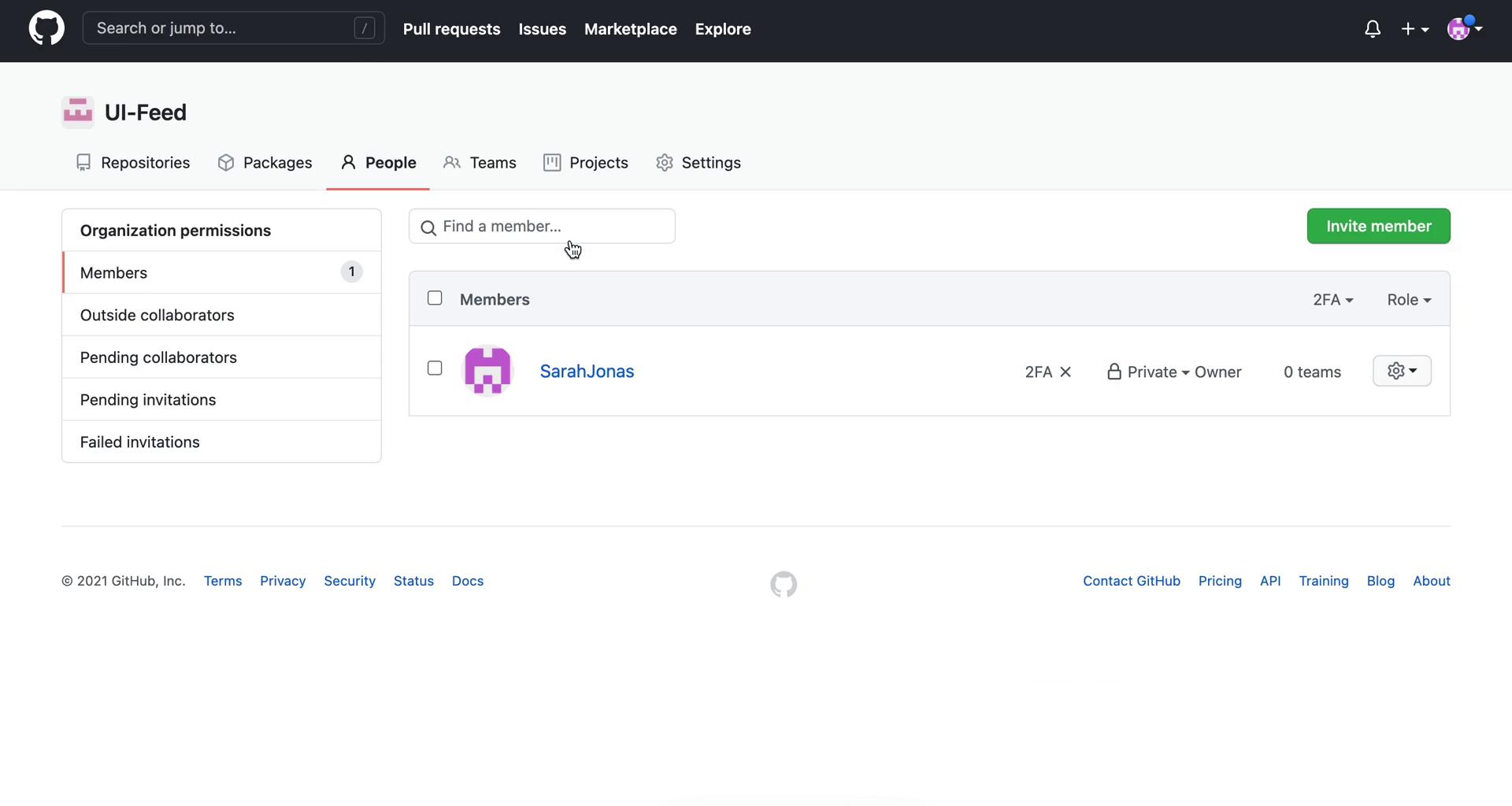
Task: Open the Role filter dropdown
Action: (1409, 300)
